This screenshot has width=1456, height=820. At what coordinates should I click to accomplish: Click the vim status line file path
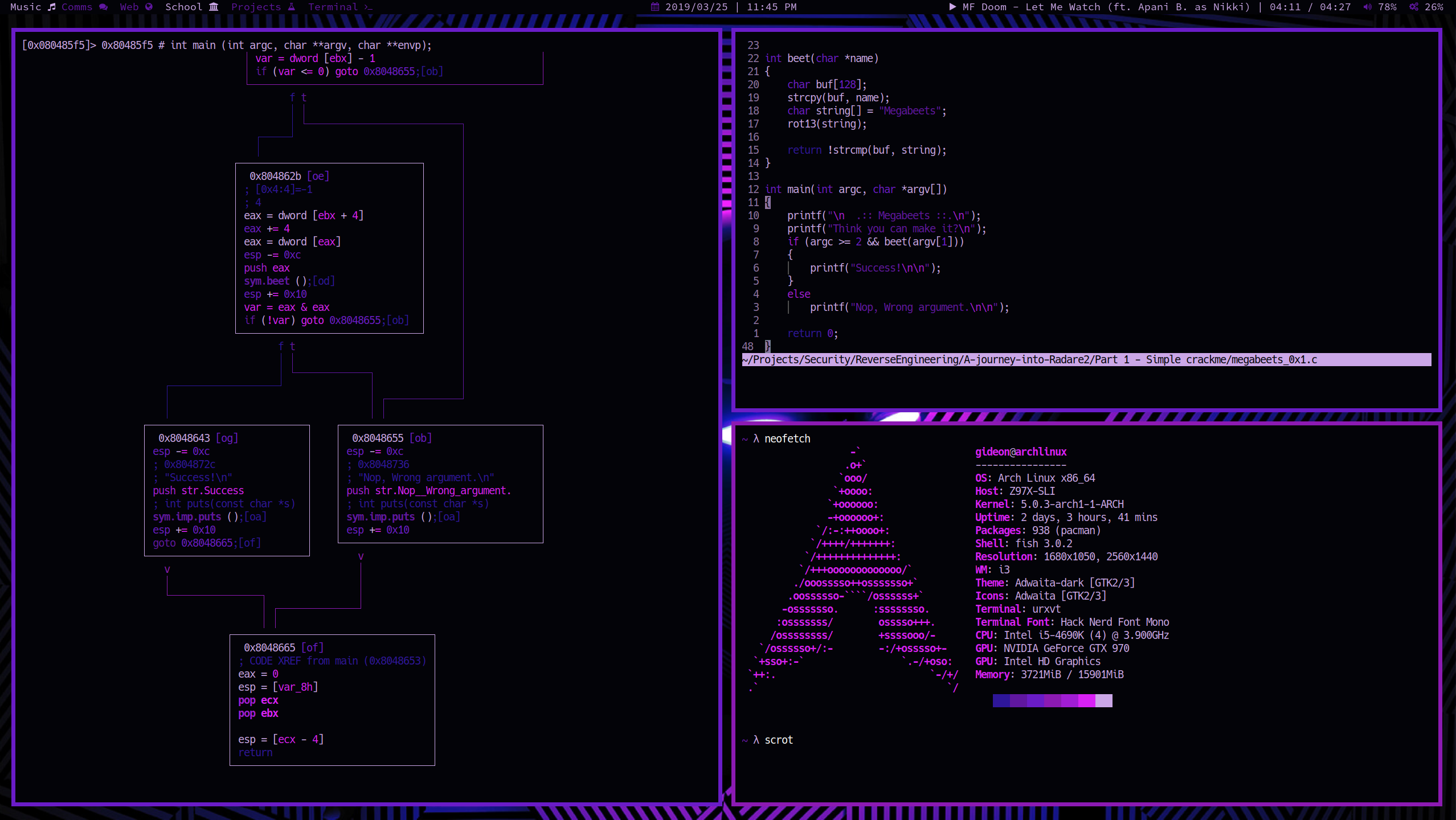coord(1086,359)
